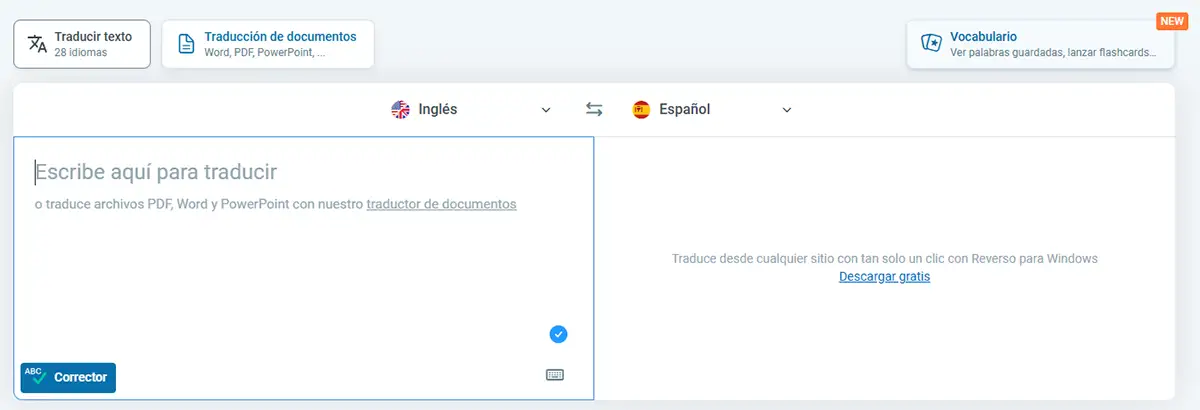The height and width of the screenshot is (410, 1200).
Task: Click the ABC checkmark icon in Corrector
Action: [x=36, y=377]
